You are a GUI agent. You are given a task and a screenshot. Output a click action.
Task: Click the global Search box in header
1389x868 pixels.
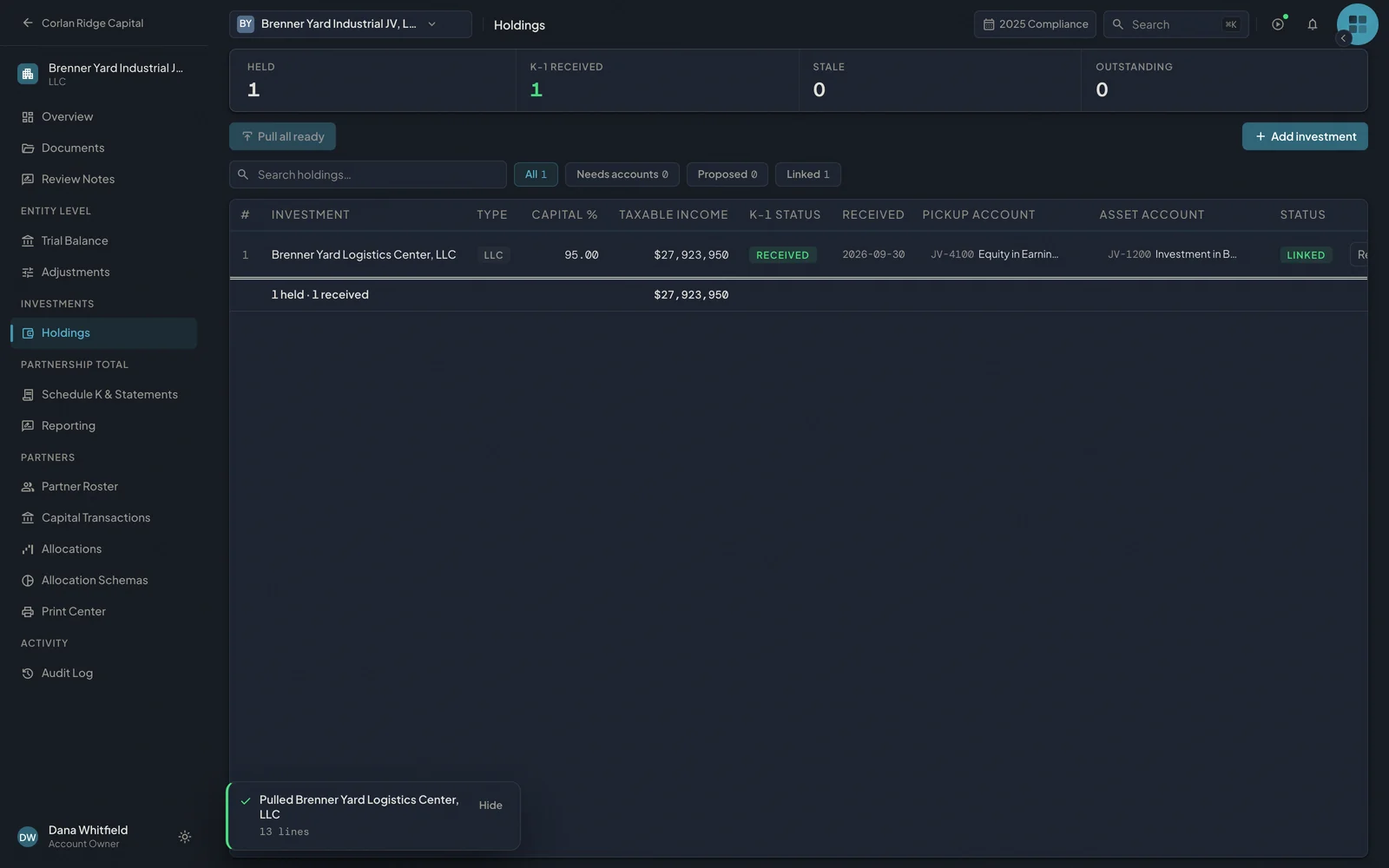click(1176, 24)
